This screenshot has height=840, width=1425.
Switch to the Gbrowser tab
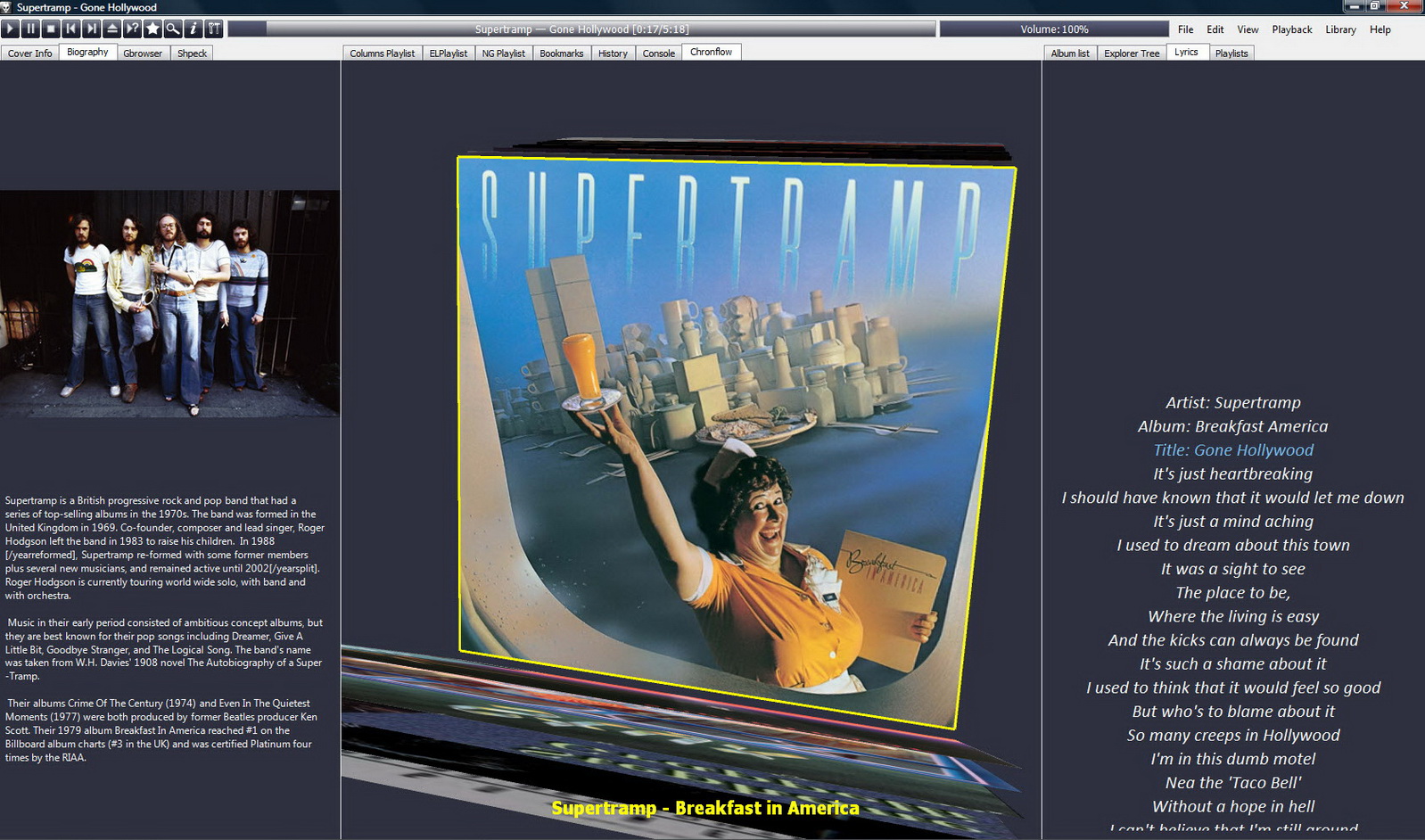click(x=143, y=54)
